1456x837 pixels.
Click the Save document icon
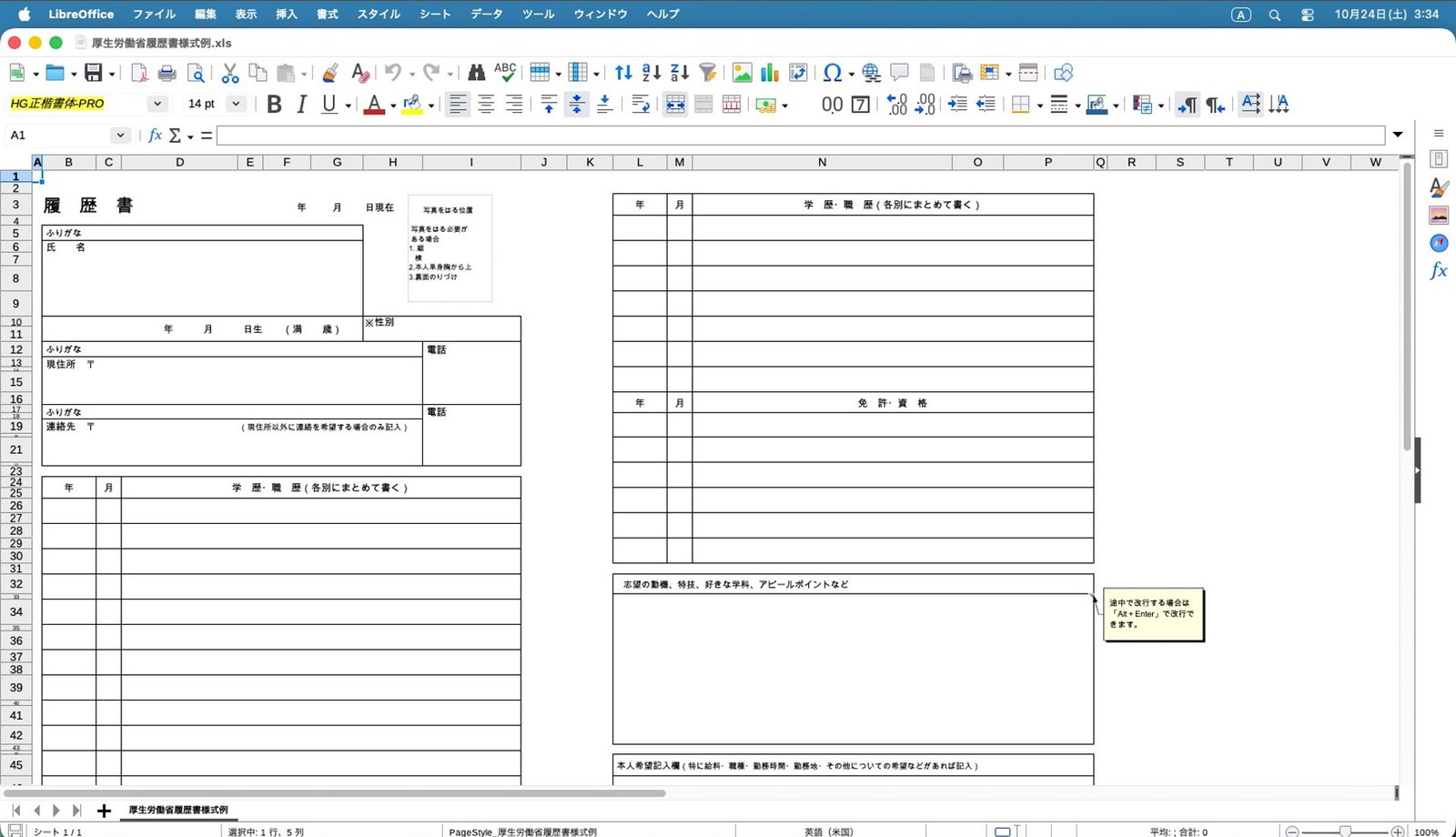tap(93, 73)
